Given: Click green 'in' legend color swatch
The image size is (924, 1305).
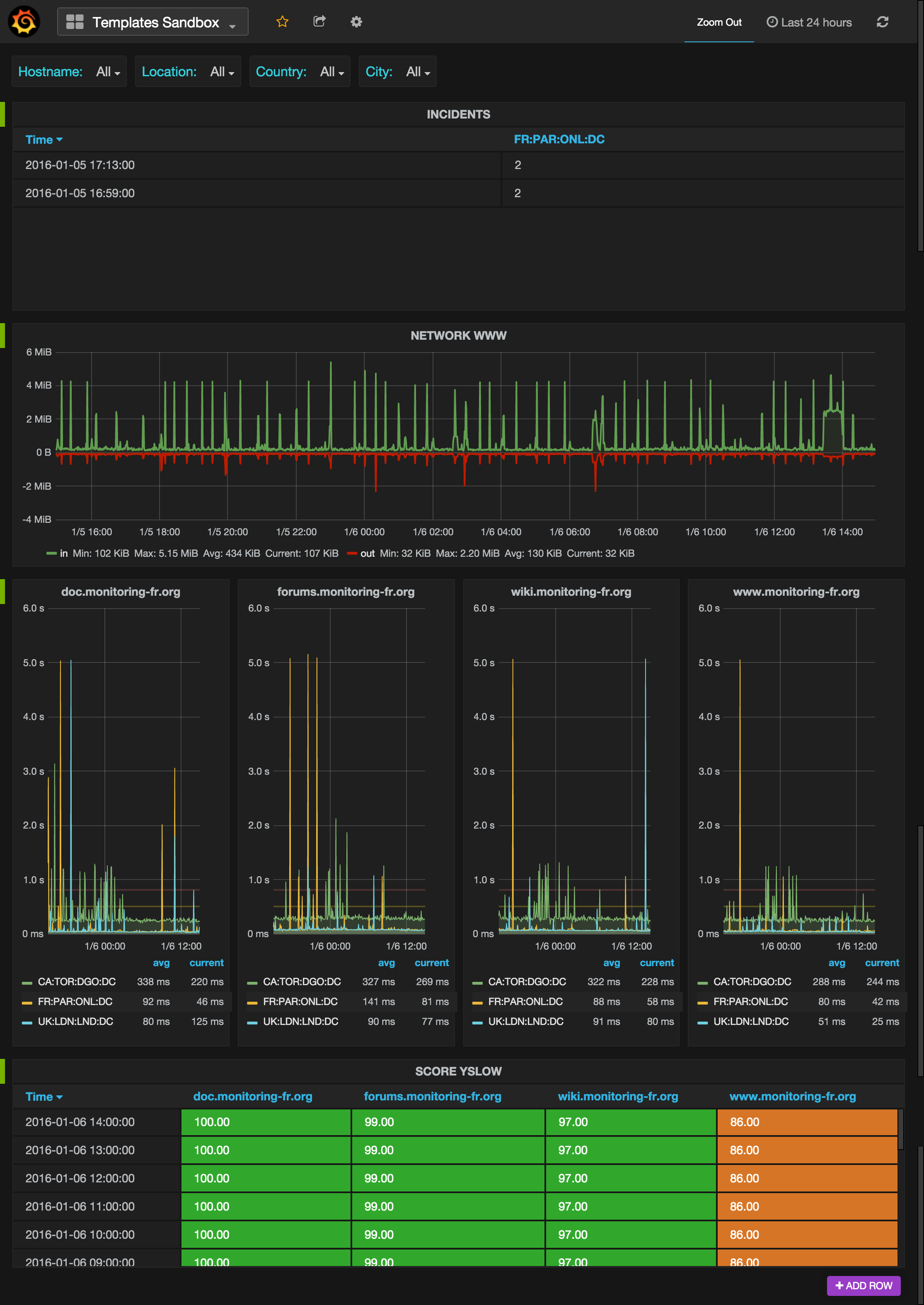Looking at the screenshot, I should pyautogui.click(x=51, y=553).
